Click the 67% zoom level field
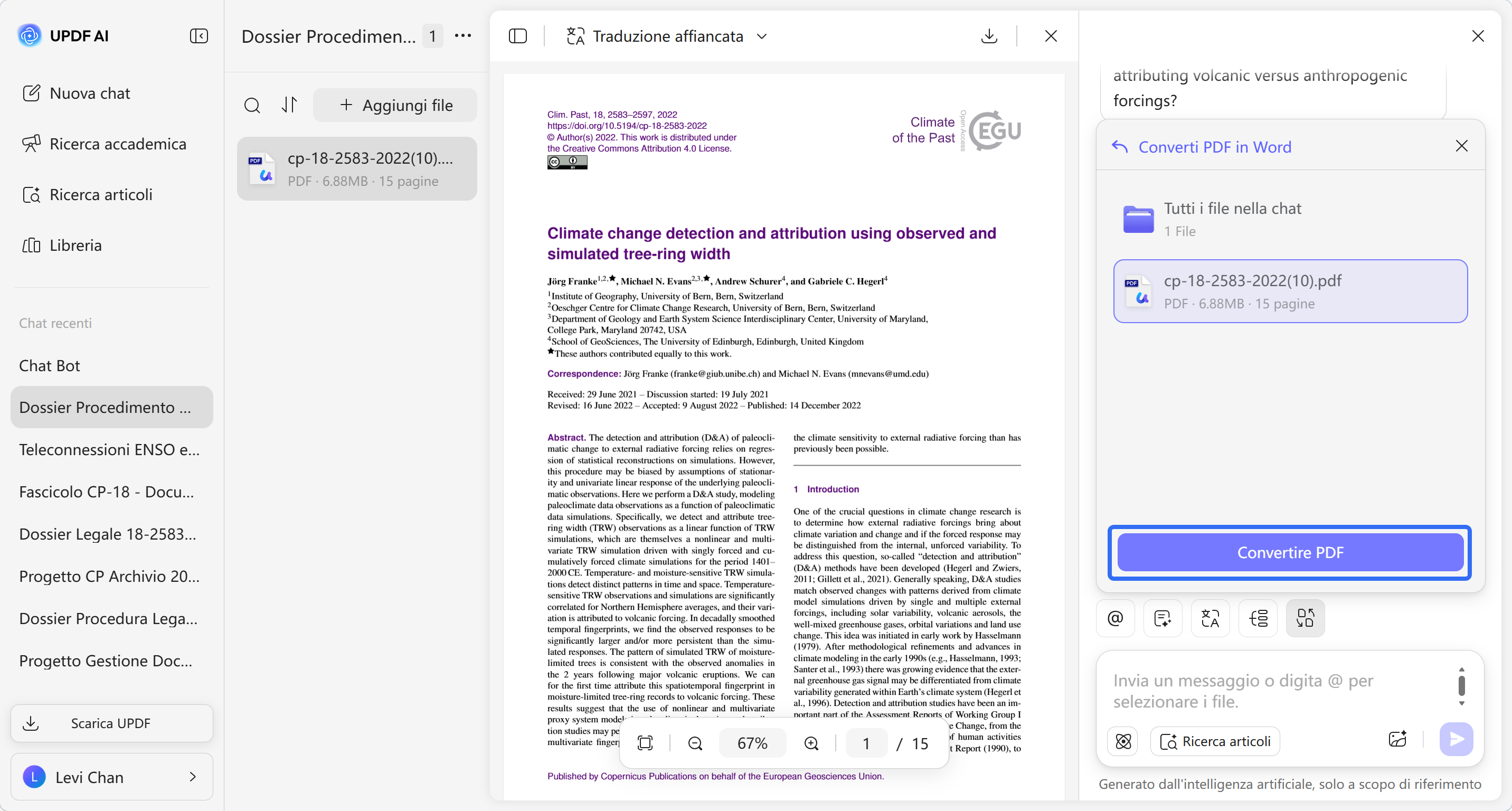This screenshot has height=811, width=1512. [752, 743]
